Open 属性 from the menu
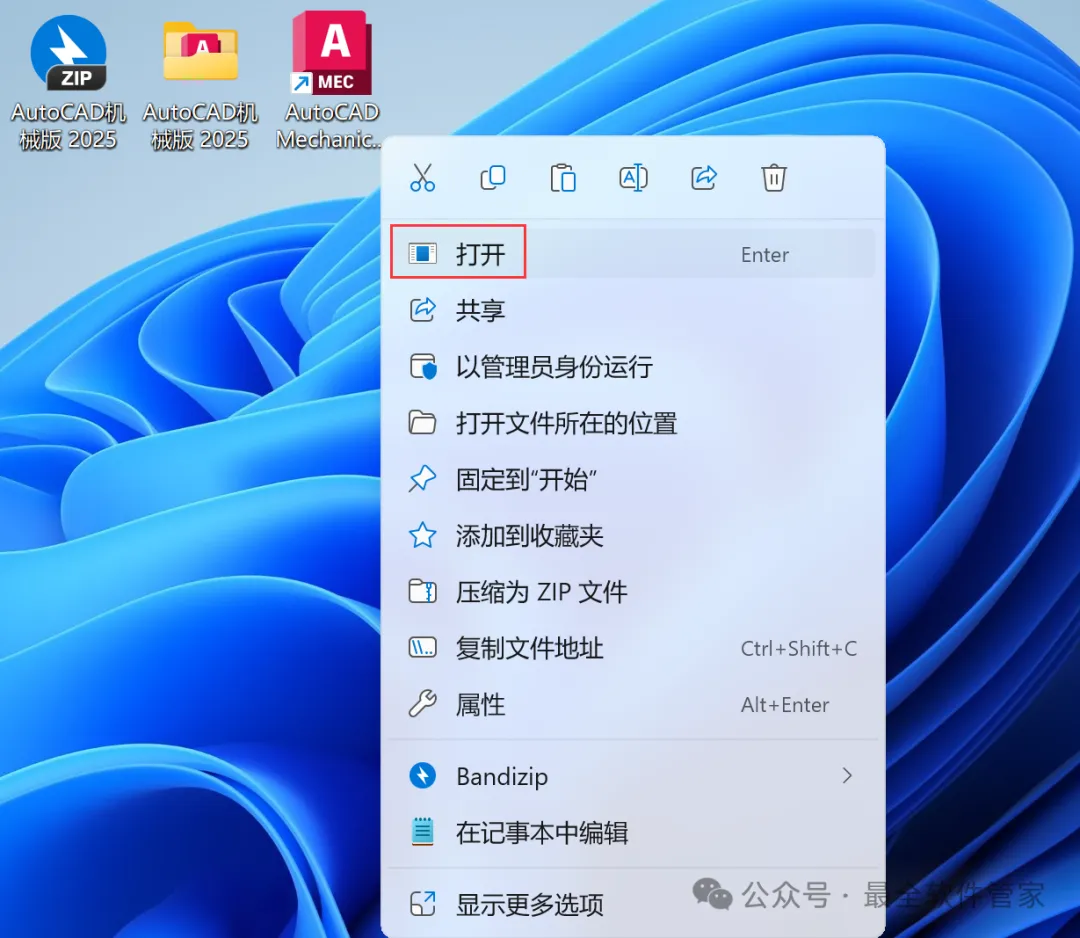Viewport: 1080px width, 938px height. coord(632,705)
